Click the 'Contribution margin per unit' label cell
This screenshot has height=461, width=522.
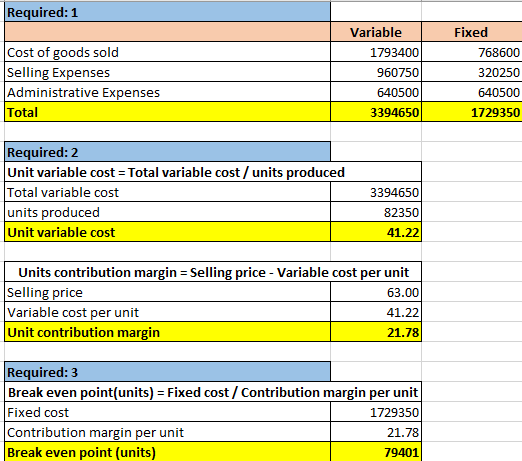pos(167,432)
